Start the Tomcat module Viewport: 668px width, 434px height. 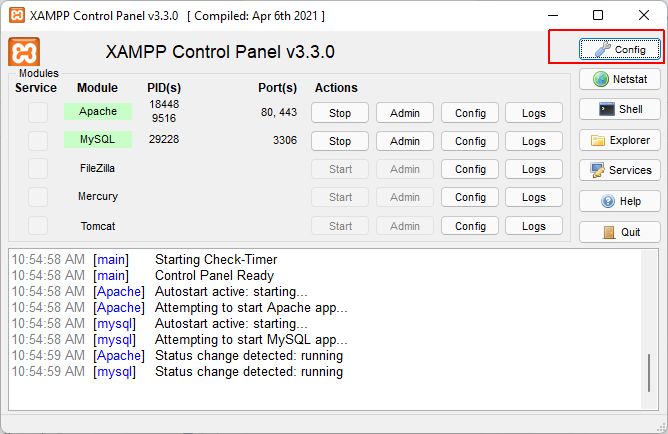click(x=340, y=226)
